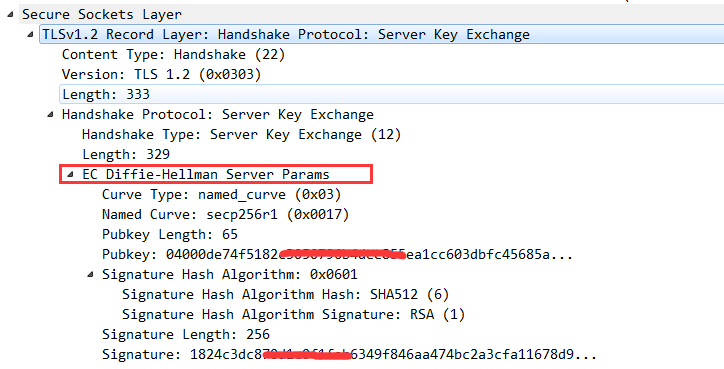Screen dimensions: 724x369
Task: Collapse the Secure Sockets Layer tree node
Action: pyautogui.click(x=11, y=14)
